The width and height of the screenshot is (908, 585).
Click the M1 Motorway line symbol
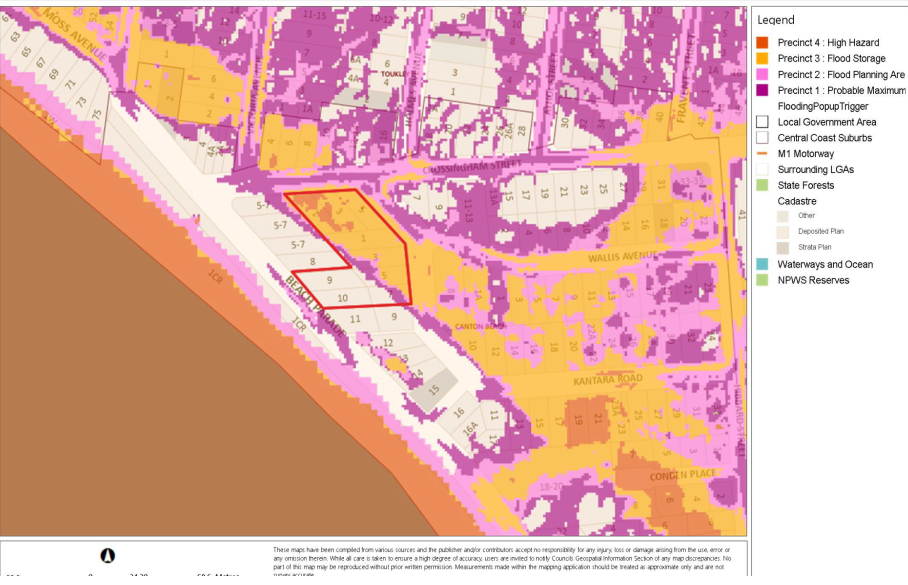tap(762, 154)
